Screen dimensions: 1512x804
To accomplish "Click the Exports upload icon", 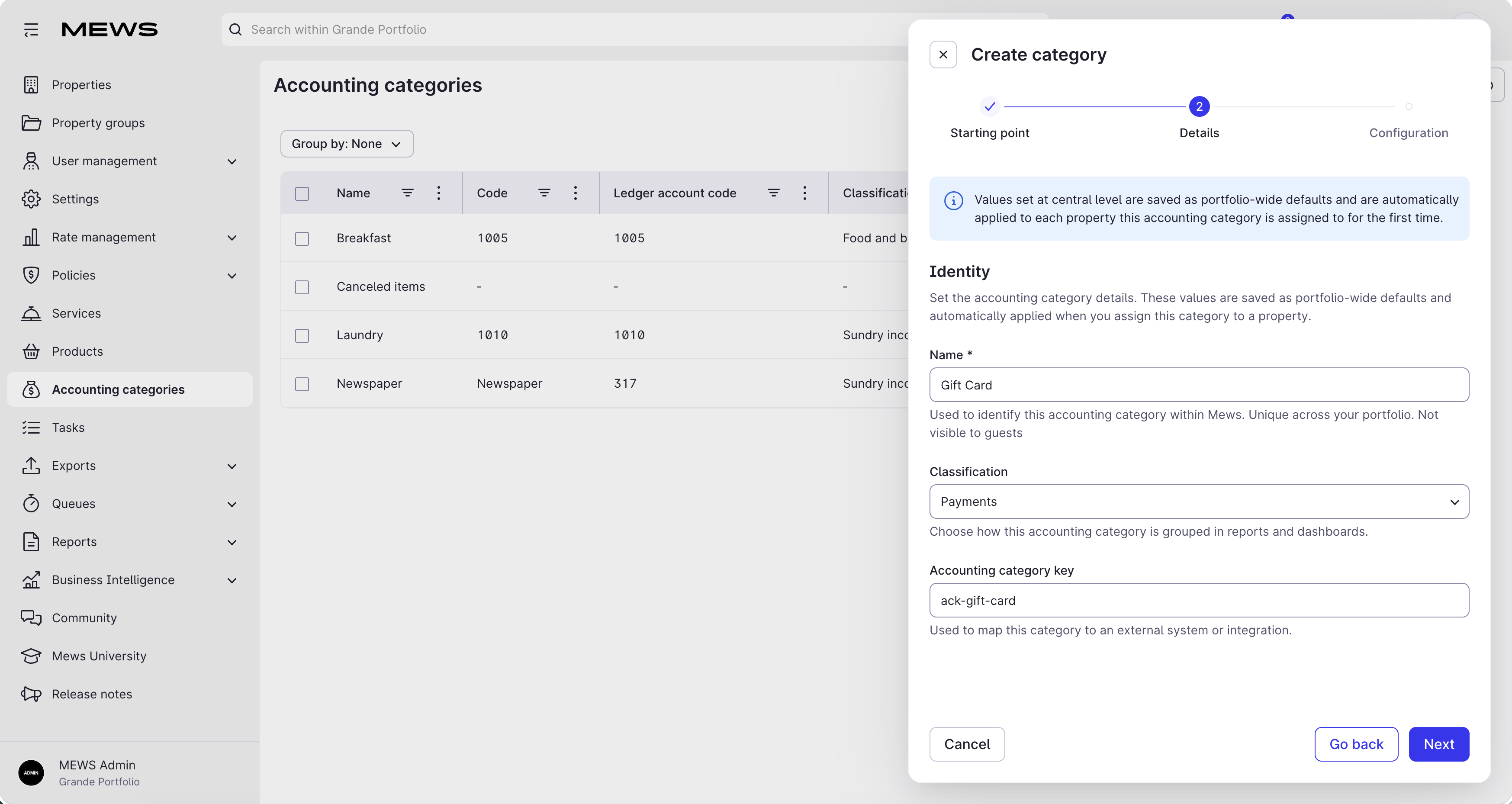I will [31, 465].
